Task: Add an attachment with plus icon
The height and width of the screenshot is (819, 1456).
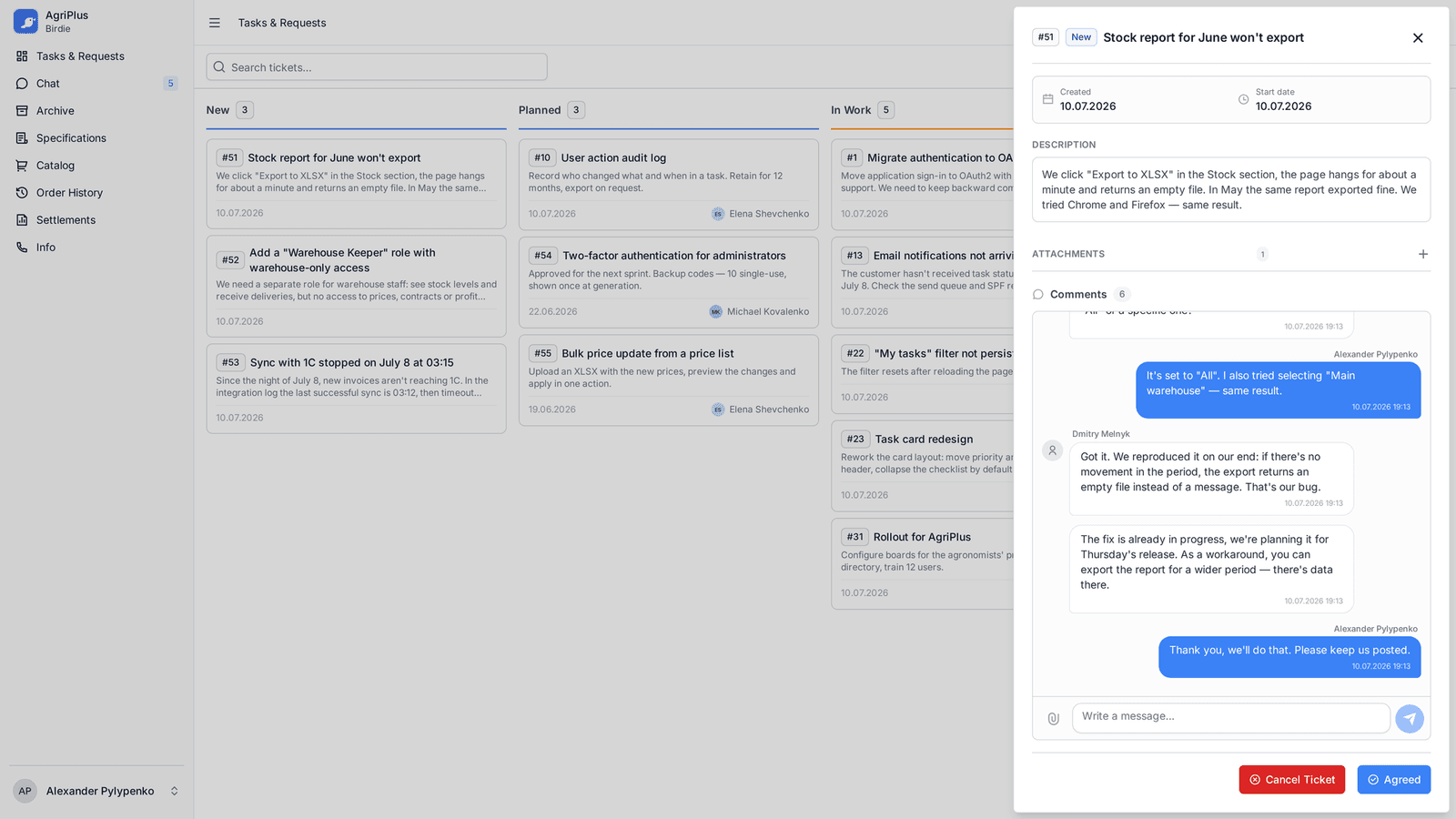Action: (1423, 254)
